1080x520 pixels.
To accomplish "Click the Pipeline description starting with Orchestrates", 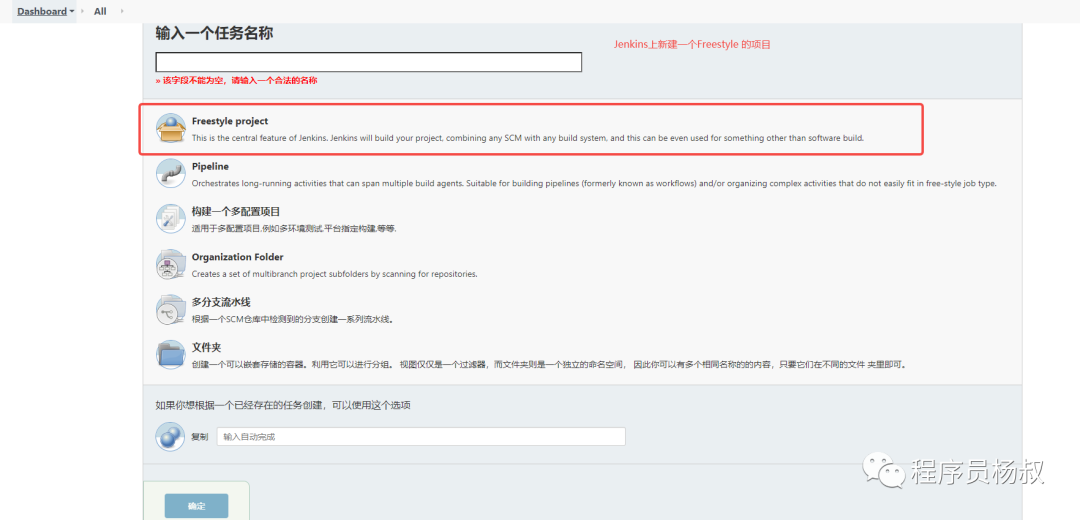I will pyautogui.click(x=594, y=184).
